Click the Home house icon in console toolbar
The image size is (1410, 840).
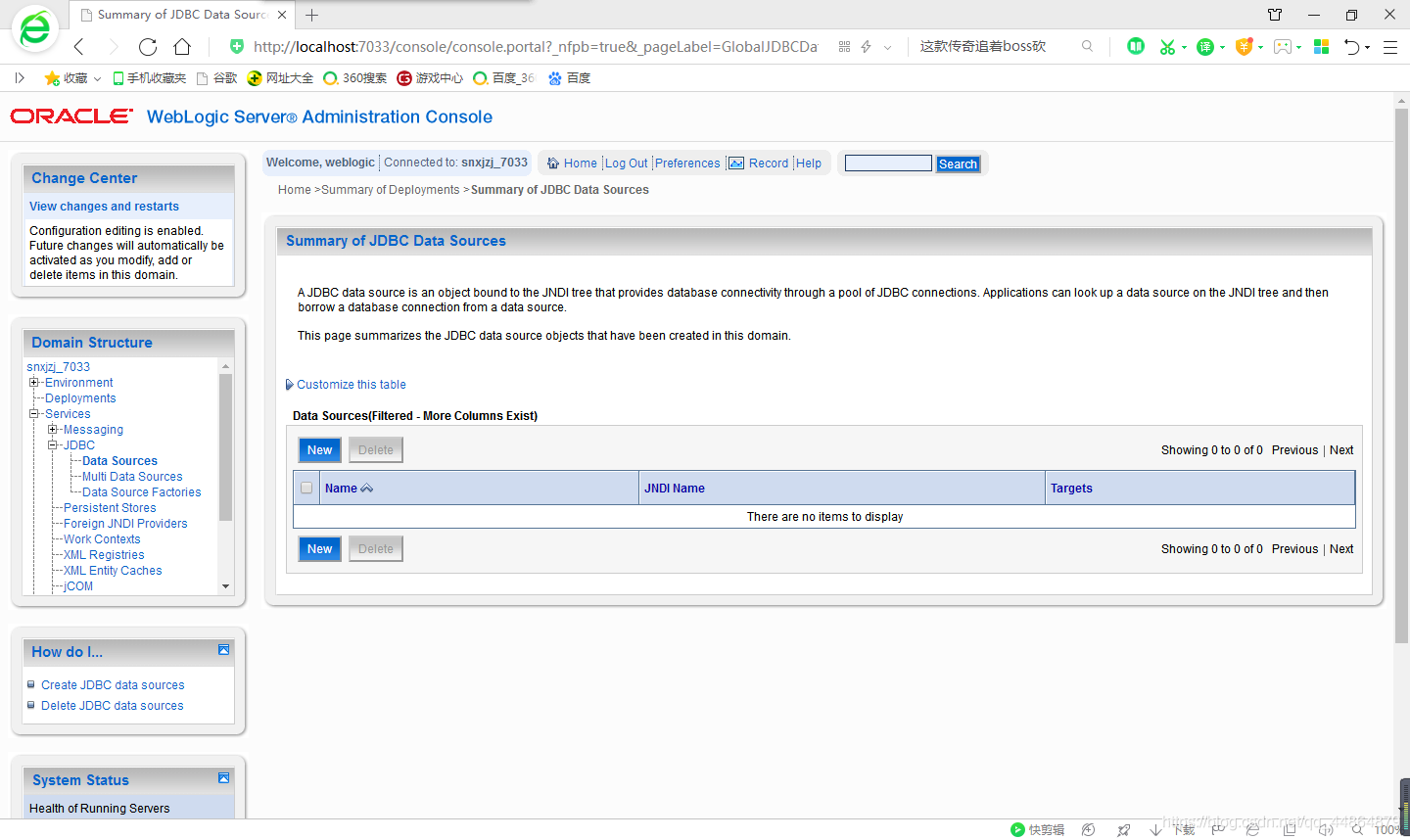pyautogui.click(x=553, y=163)
